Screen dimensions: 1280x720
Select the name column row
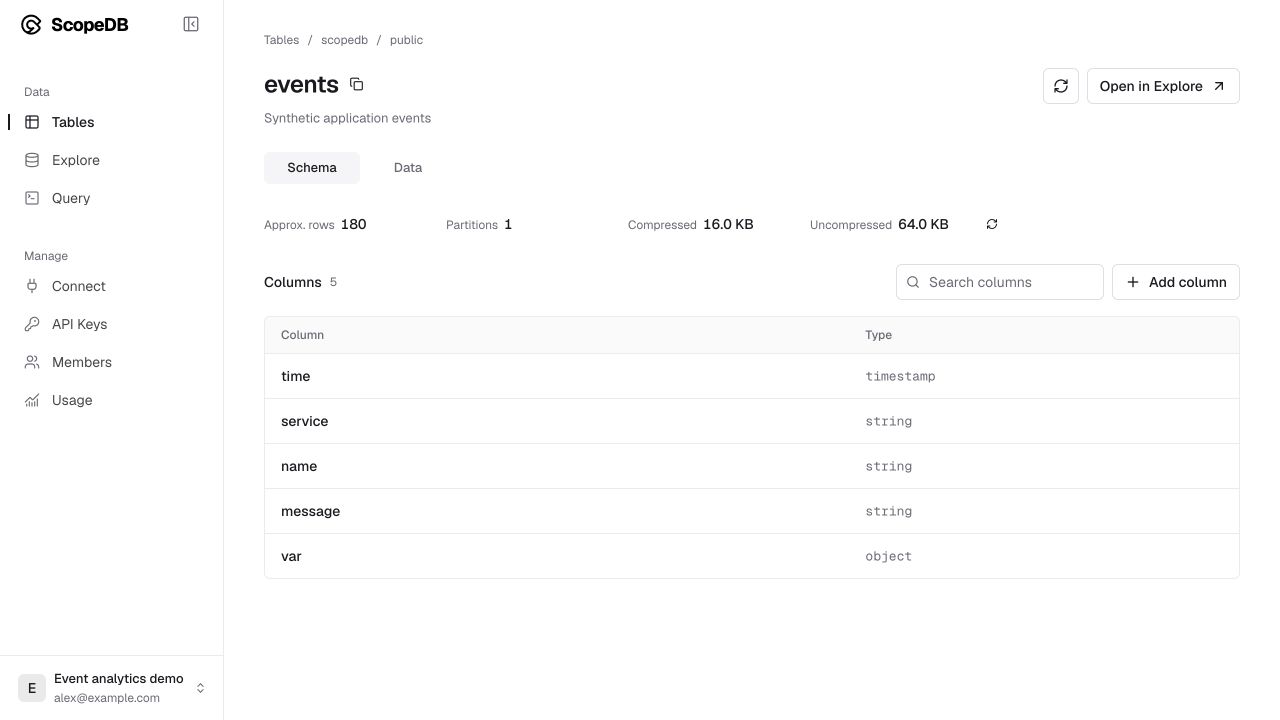point(752,466)
